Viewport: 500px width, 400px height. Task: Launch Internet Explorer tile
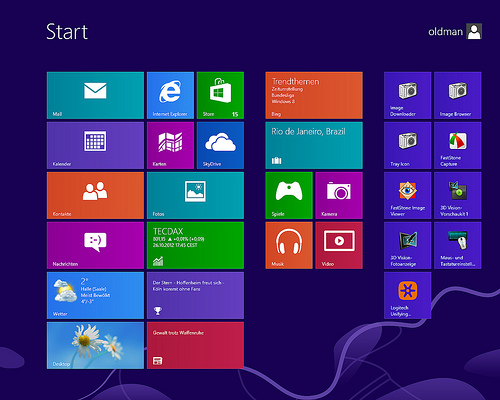tap(170, 95)
